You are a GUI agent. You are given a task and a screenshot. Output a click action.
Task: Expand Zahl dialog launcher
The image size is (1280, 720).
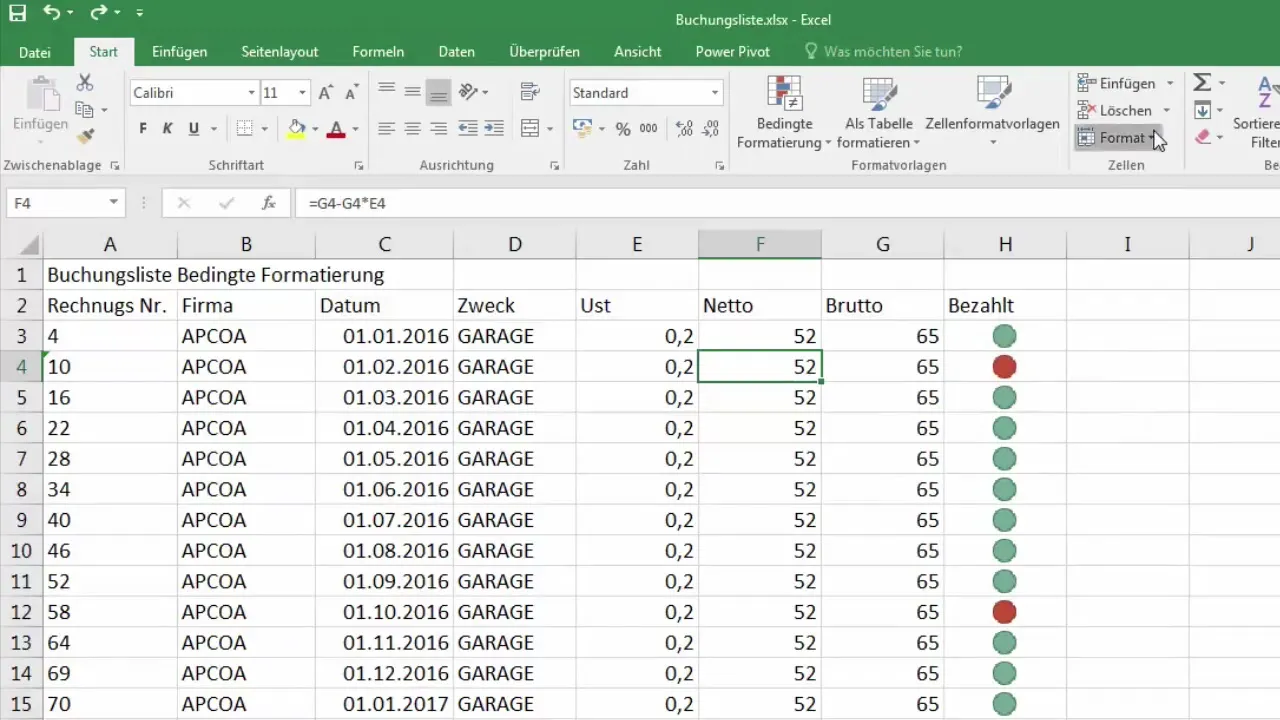[720, 166]
